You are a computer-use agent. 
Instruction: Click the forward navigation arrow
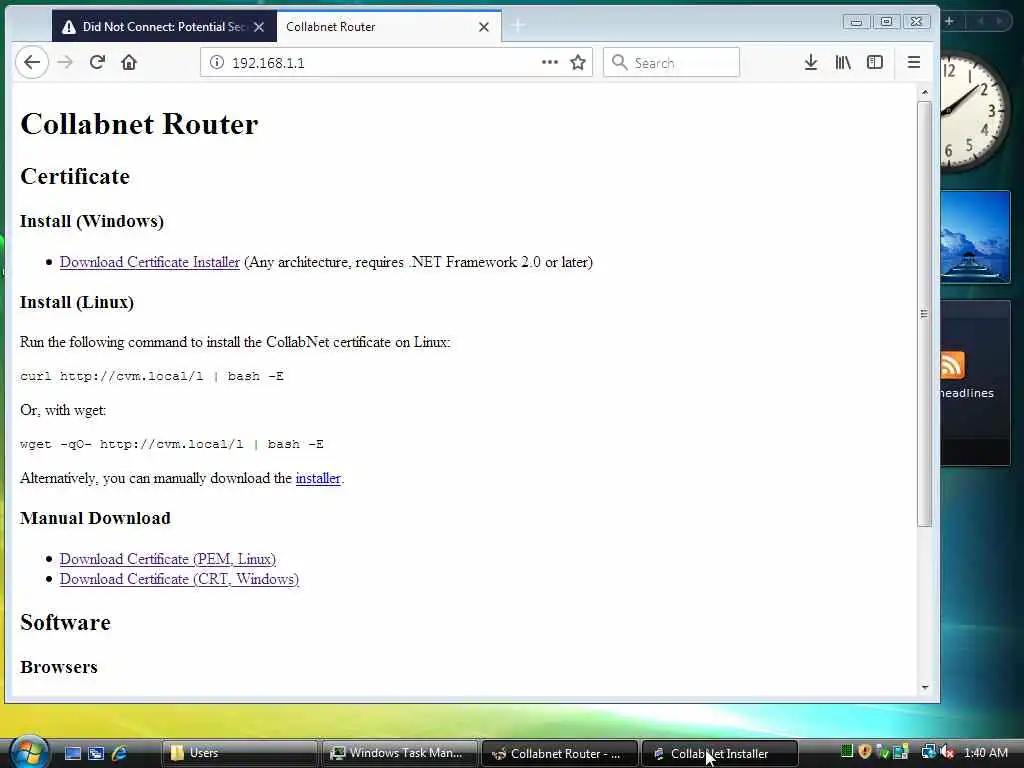coord(65,63)
